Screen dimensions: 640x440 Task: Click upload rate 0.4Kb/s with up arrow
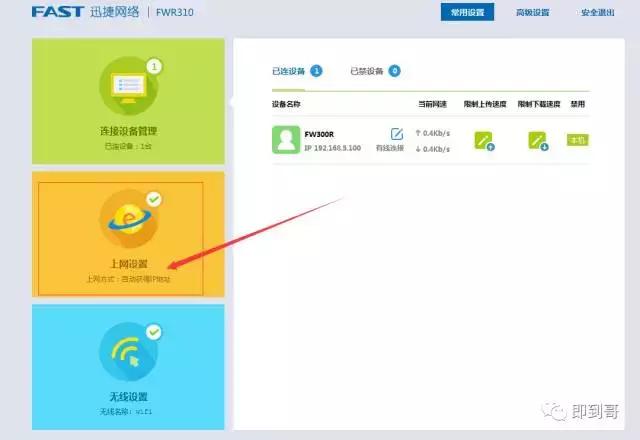point(433,133)
